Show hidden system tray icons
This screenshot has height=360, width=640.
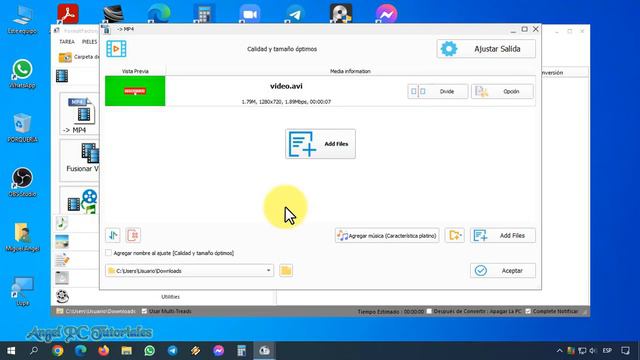pos(559,351)
